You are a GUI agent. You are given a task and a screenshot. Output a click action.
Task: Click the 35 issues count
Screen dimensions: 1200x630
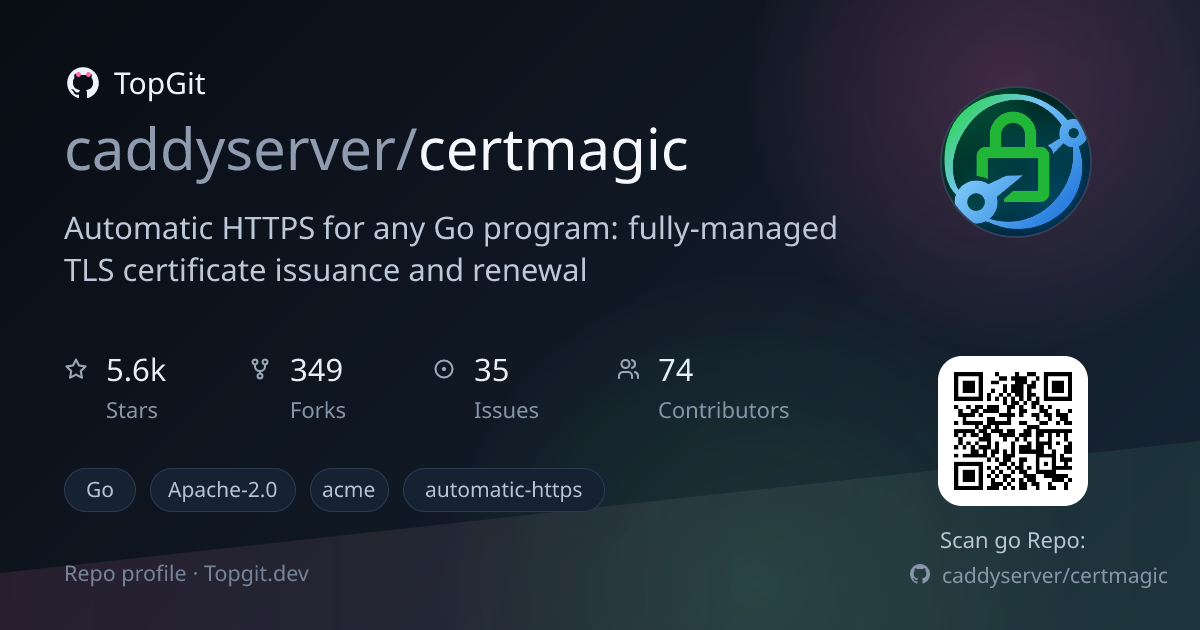tap(492, 371)
